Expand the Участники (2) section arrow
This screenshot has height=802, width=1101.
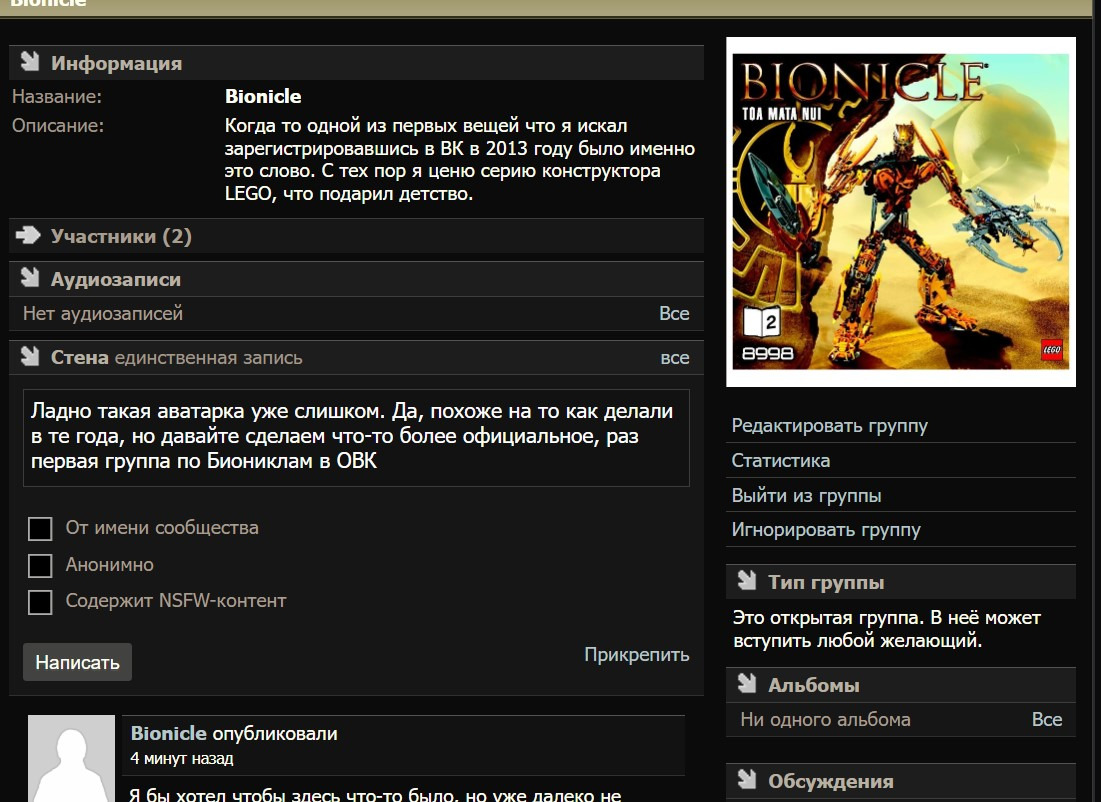pos(29,235)
